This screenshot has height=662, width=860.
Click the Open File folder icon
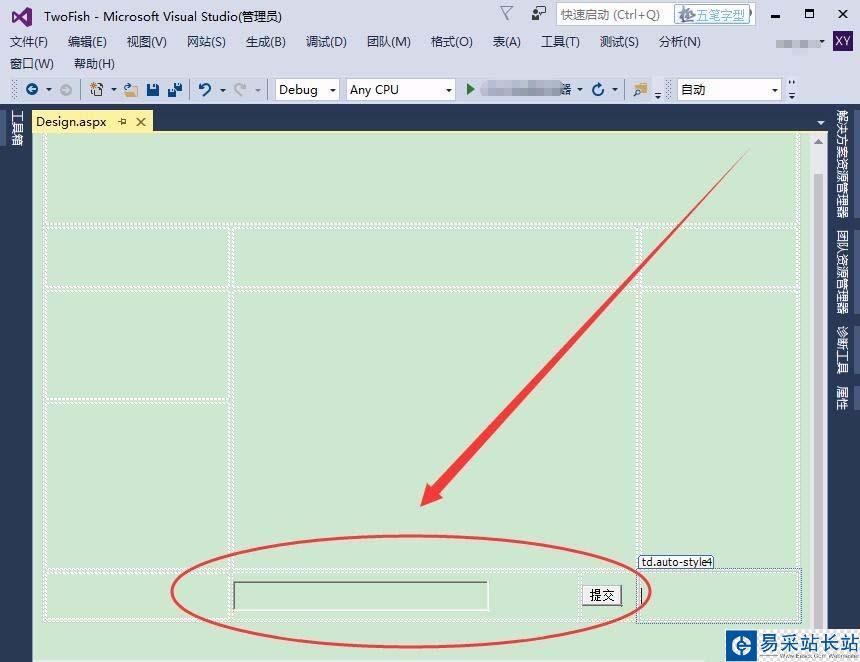click(x=131, y=89)
